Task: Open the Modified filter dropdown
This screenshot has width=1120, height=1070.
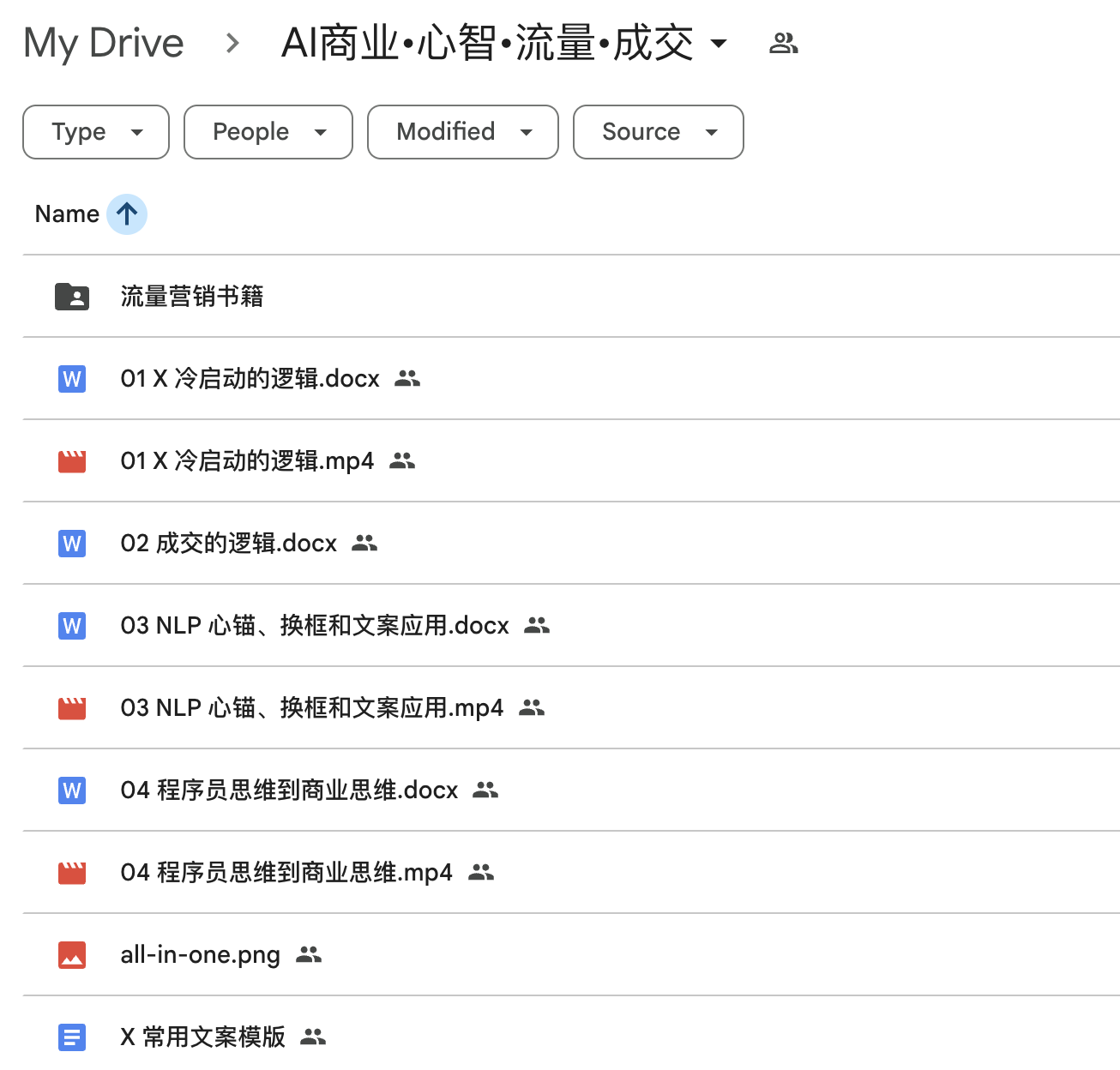Action: pyautogui.click(x=462, y=132)
